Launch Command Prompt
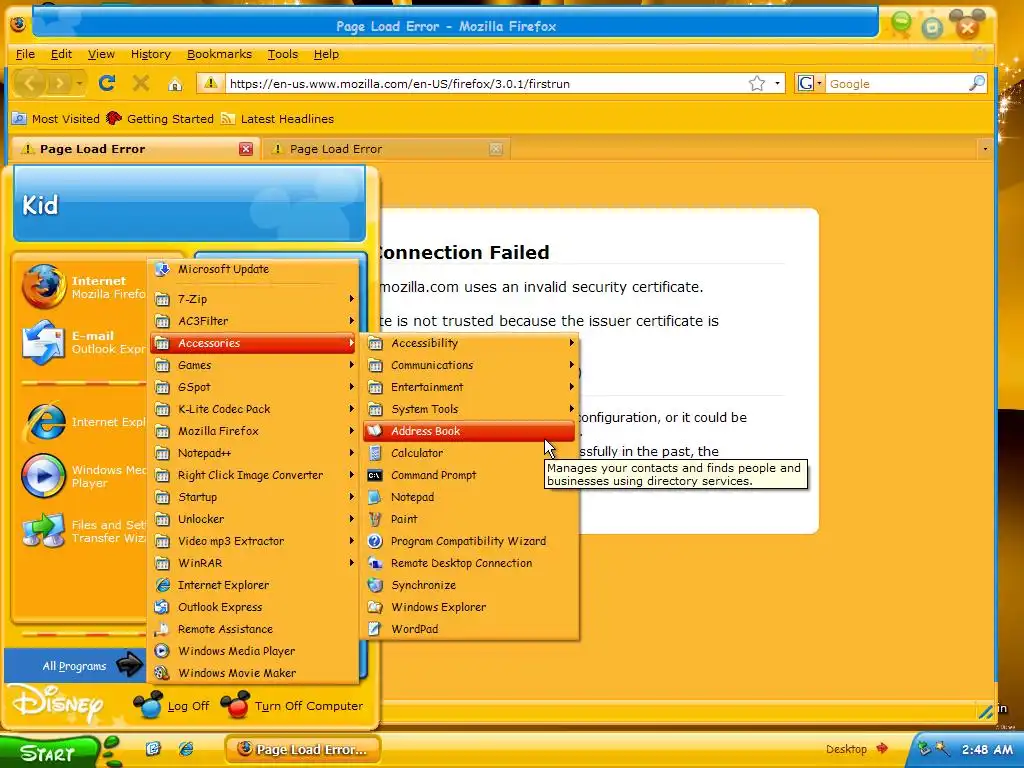 pos(469,475)
